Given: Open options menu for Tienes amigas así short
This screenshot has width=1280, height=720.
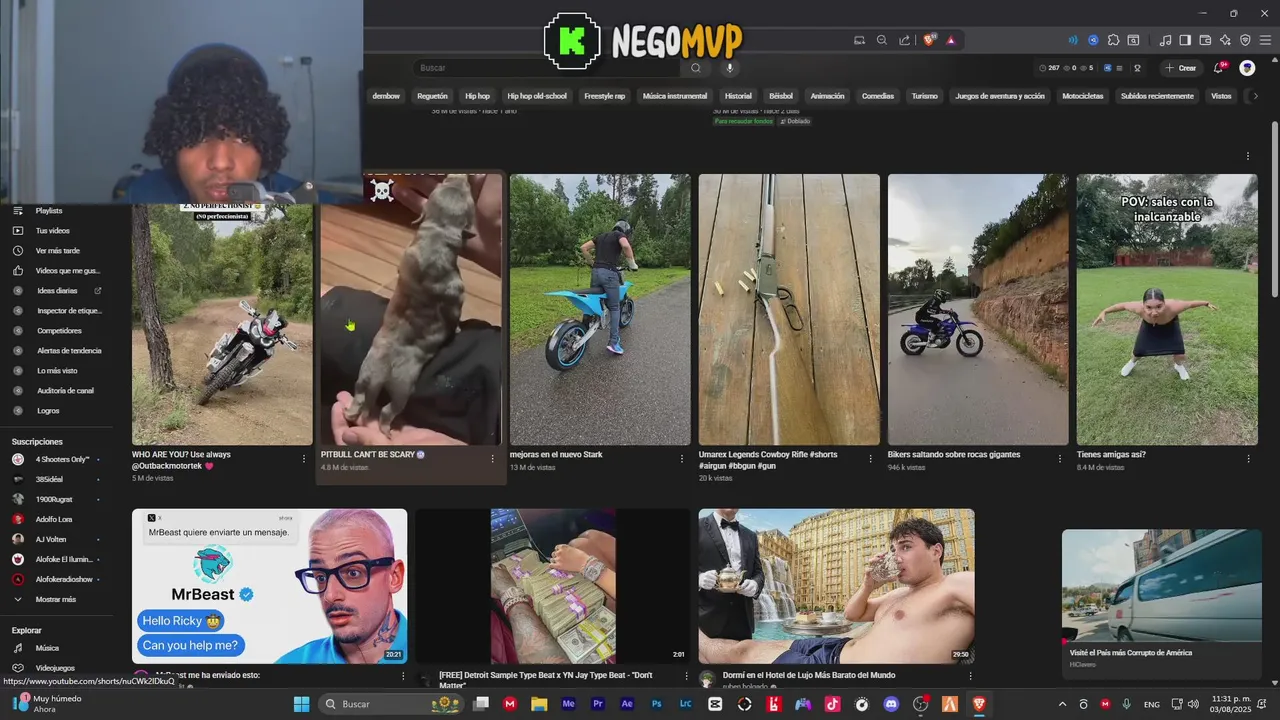Looking at the screenshot, I should tap(1248, 458).
